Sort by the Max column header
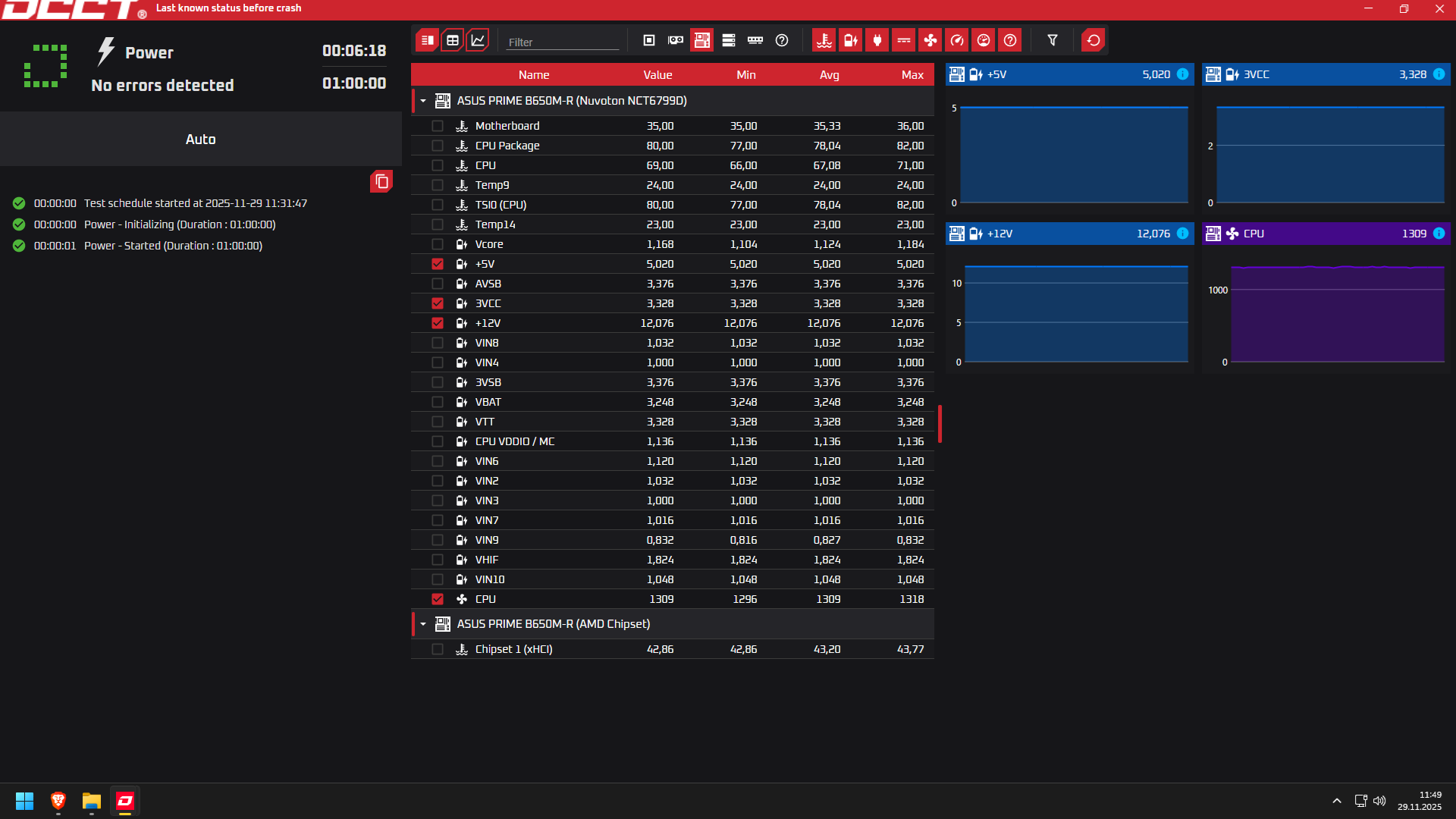This screenshot has height=819, width=1456. (x=912, y=74)
